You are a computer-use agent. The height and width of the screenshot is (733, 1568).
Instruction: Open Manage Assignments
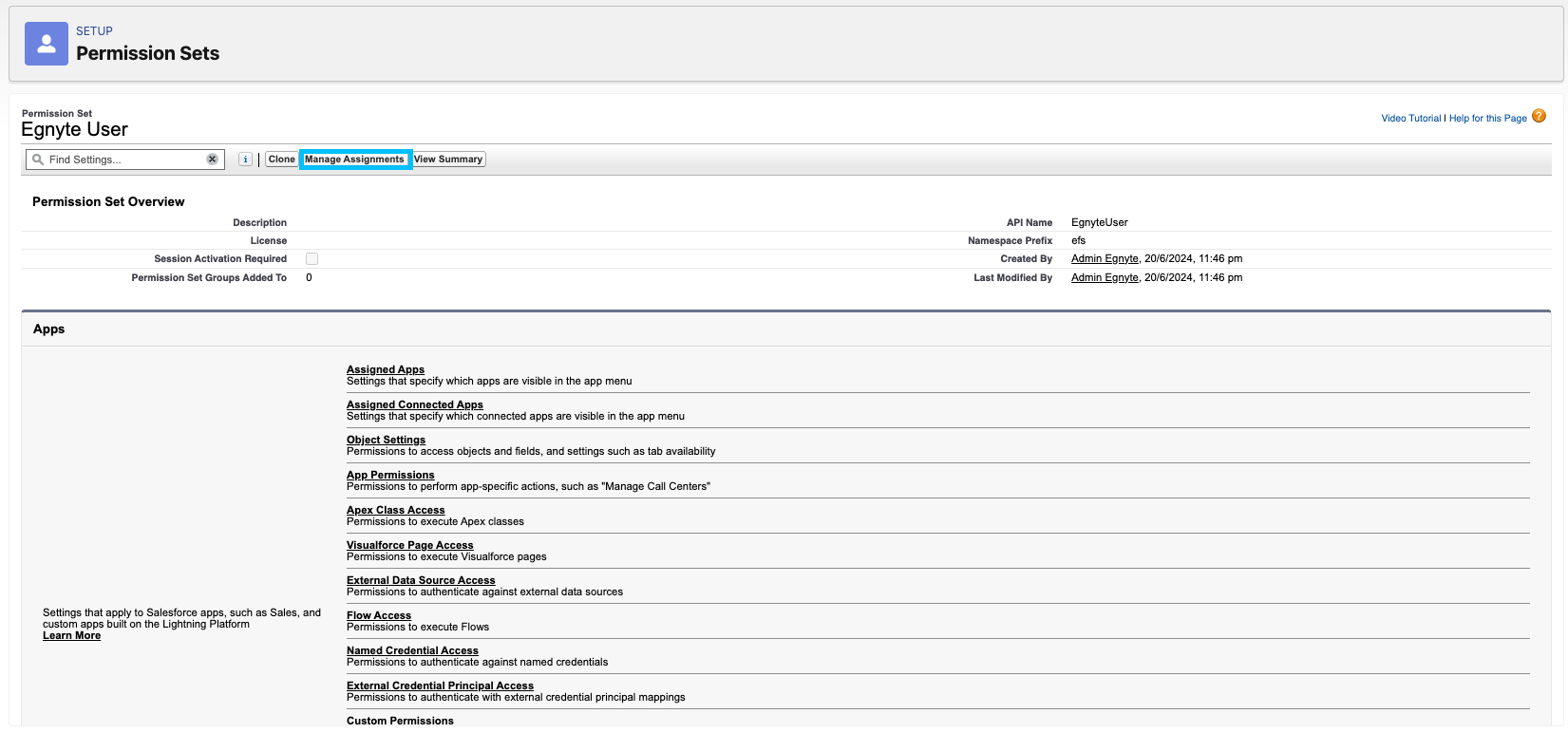coord(355,160)
